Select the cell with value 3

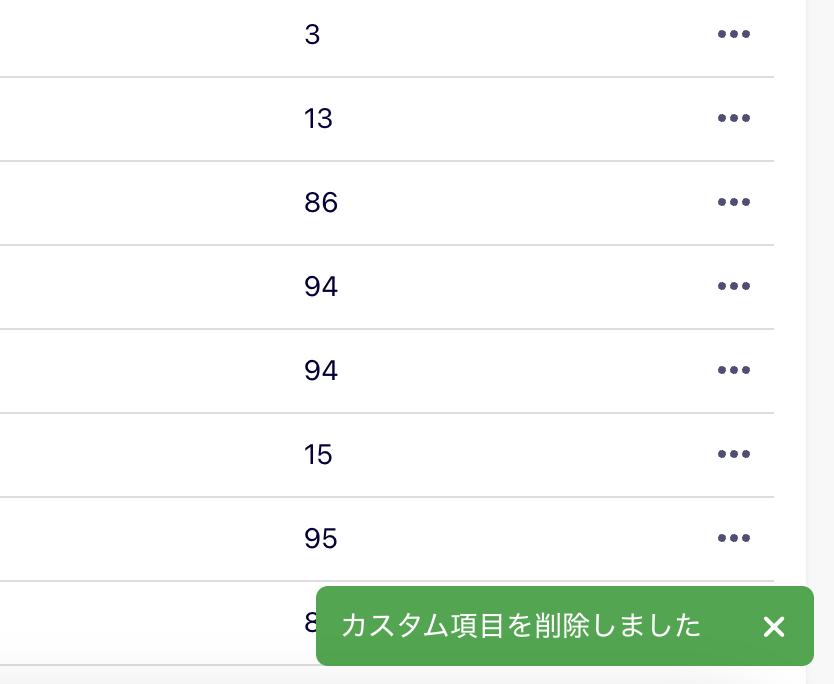[312, 34]
